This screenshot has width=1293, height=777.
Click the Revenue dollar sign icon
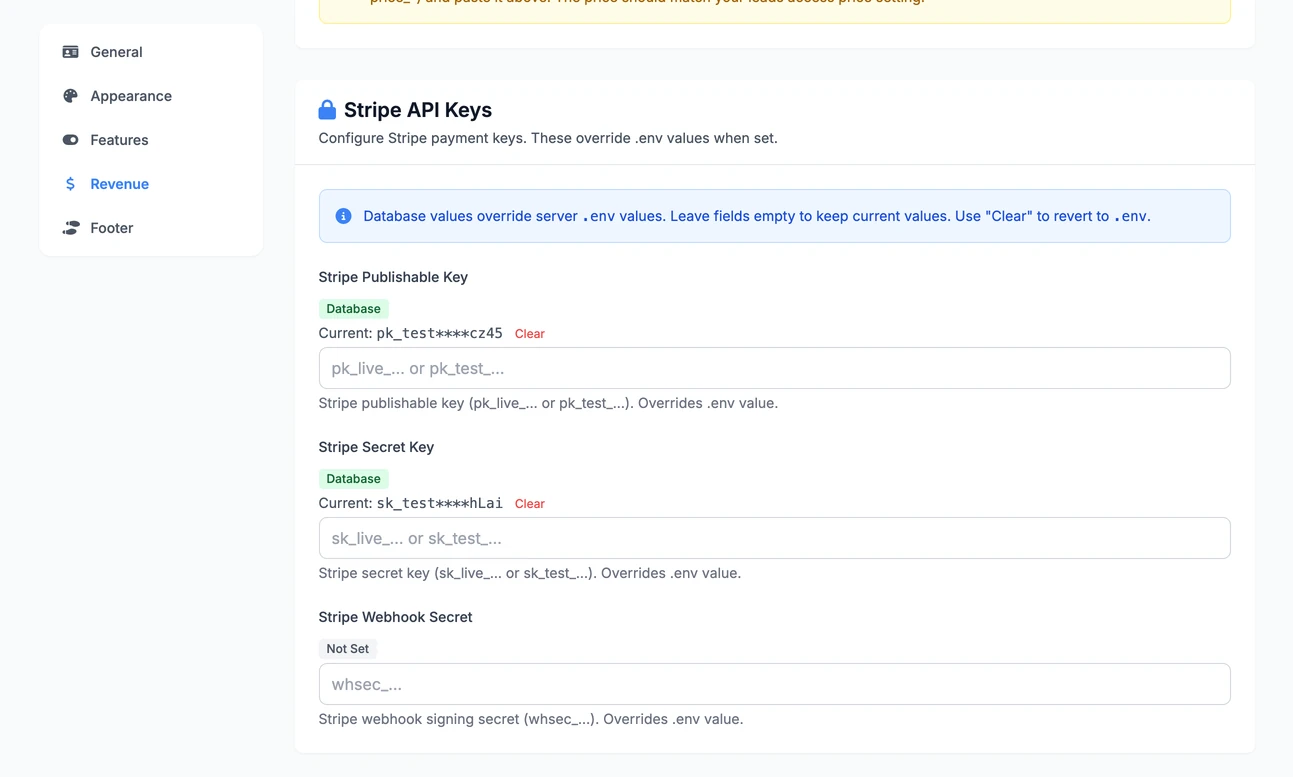[x=70, y=184]
